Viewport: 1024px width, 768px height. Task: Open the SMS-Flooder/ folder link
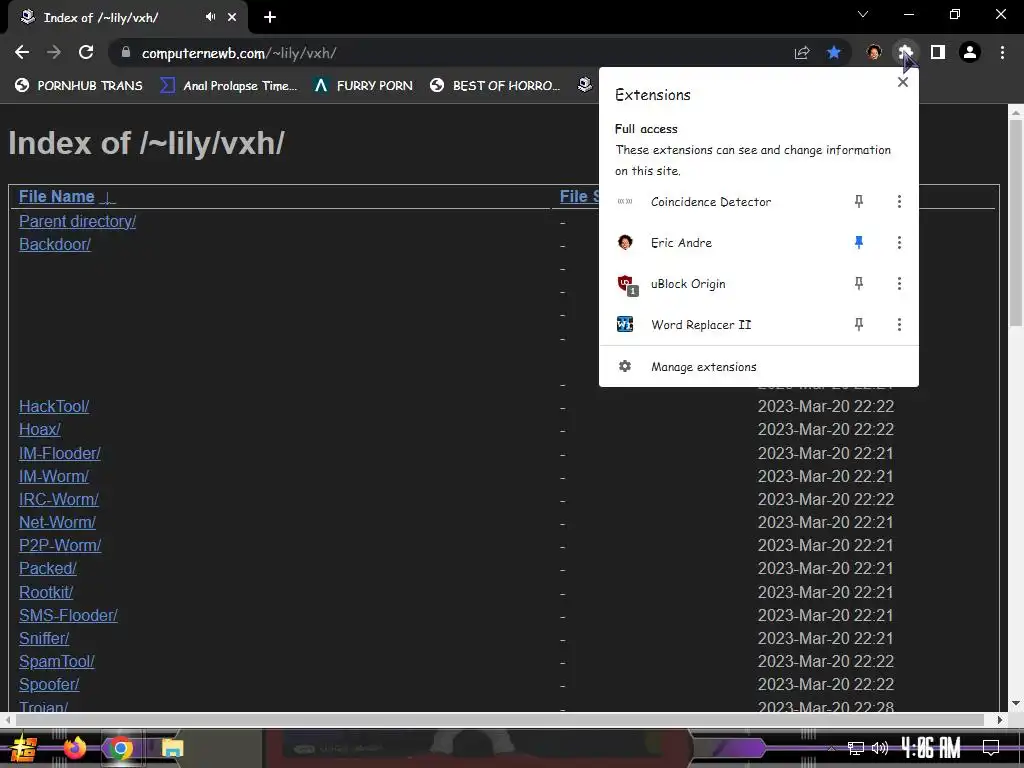click(x=68, y=615)
